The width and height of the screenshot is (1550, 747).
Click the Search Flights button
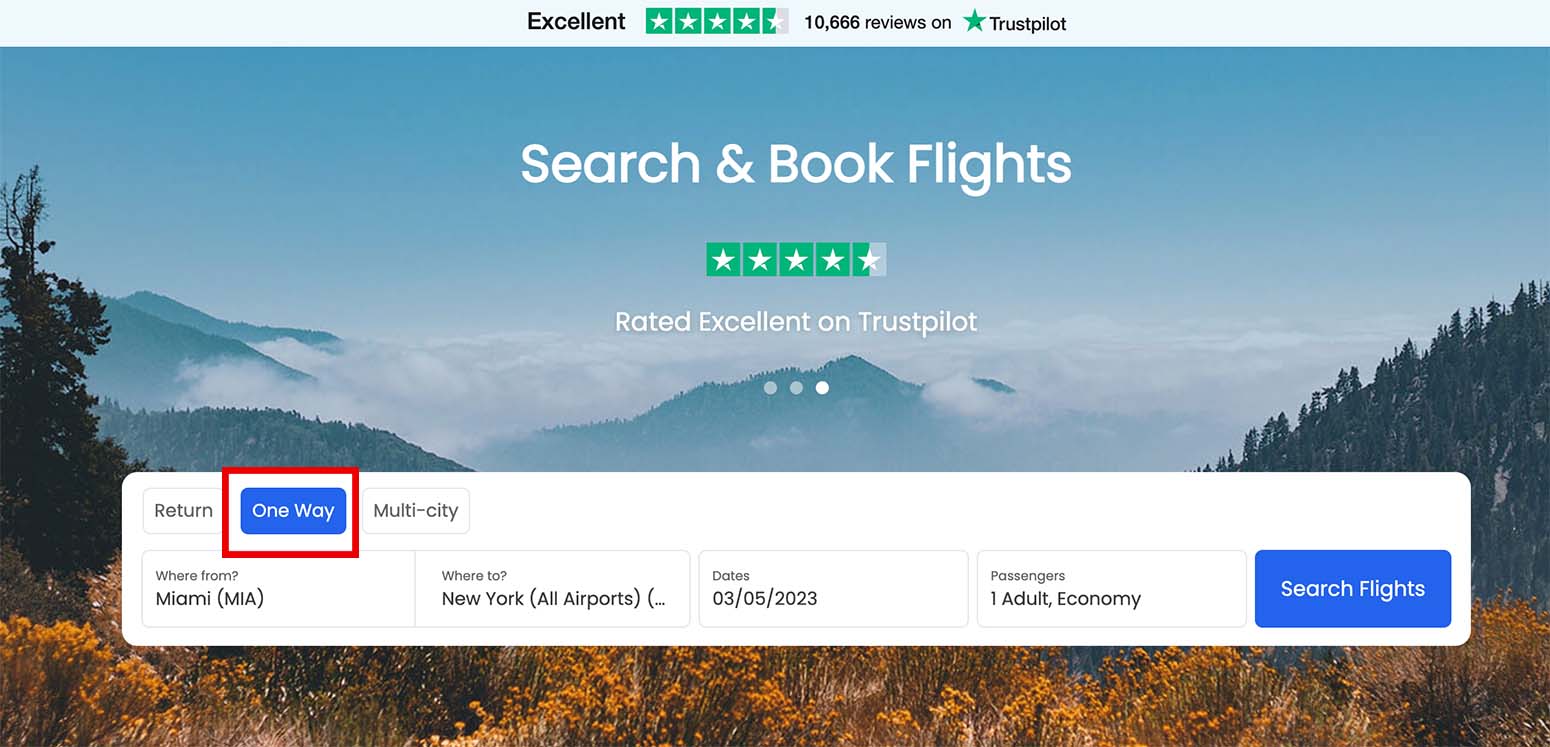tap(1352, 589)
